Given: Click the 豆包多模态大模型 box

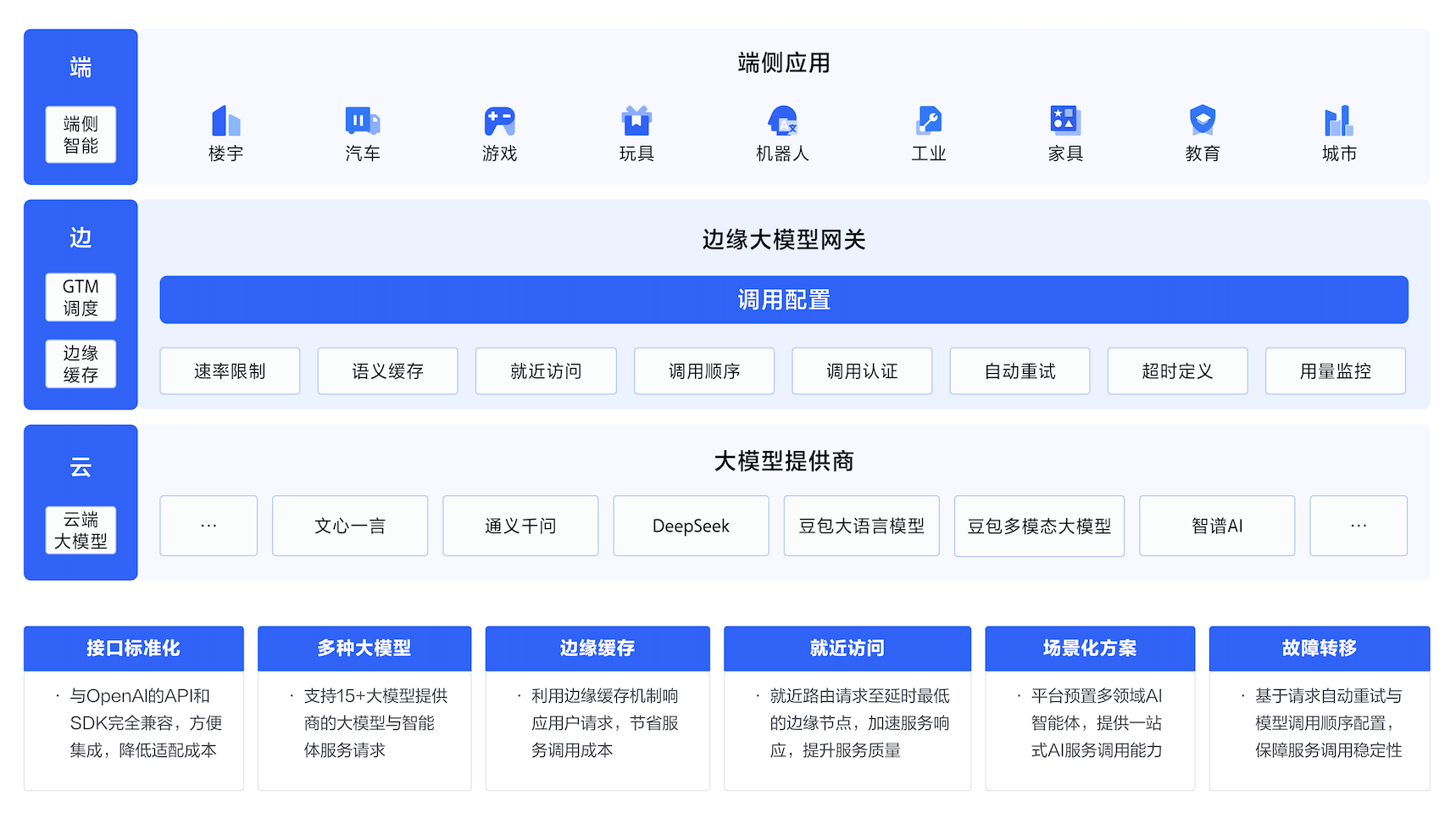Looking at the screenshot, I should [1039, 526].
